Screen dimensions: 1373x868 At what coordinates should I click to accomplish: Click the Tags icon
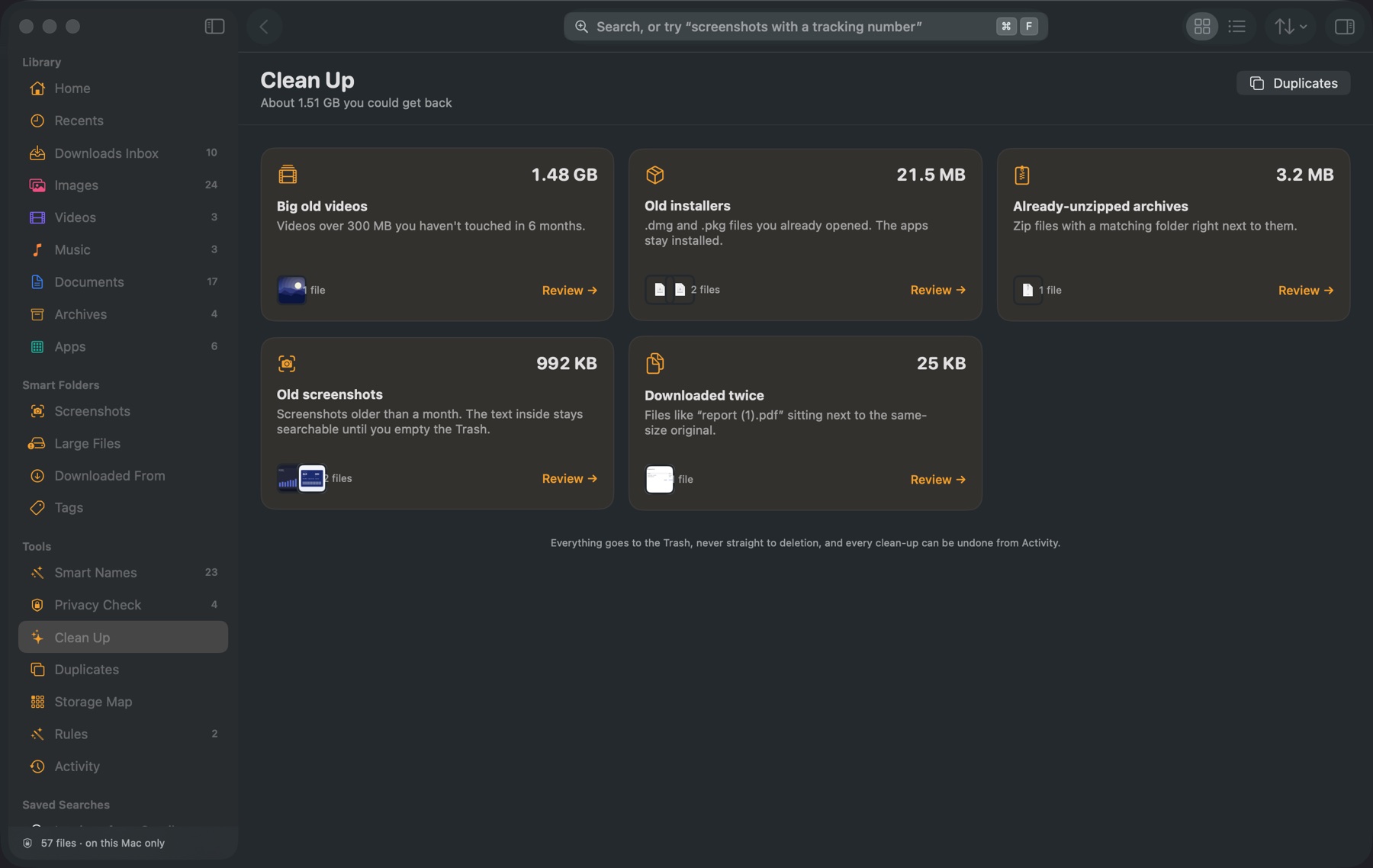pyautogui.click(x=37, y=508)
